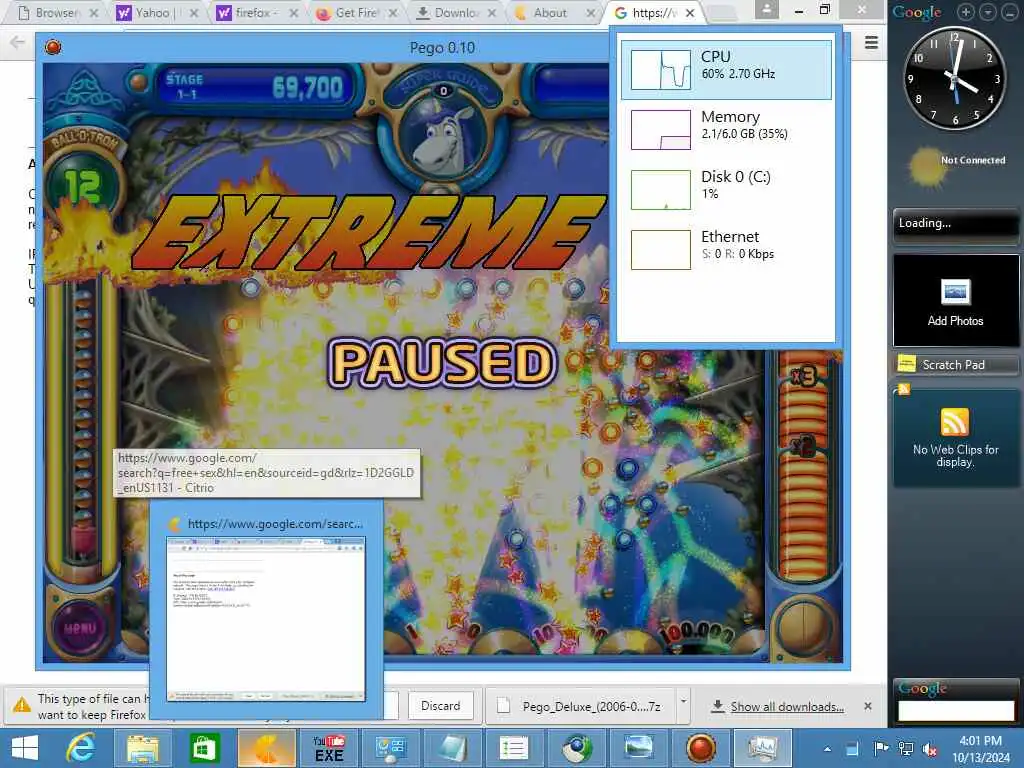
Task: Switch to the About tab
Action: point(550,13)
